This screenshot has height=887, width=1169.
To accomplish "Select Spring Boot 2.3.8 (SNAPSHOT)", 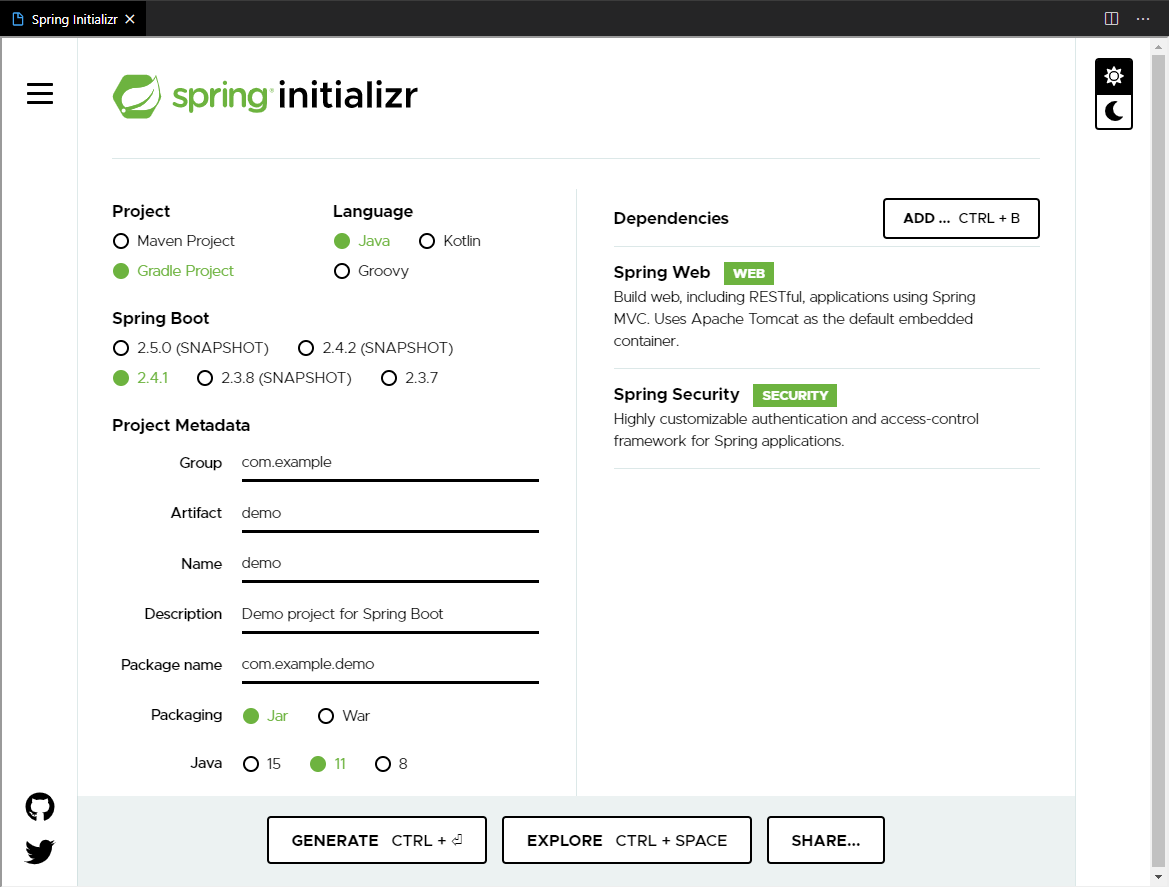I will (x=274, y=378).
